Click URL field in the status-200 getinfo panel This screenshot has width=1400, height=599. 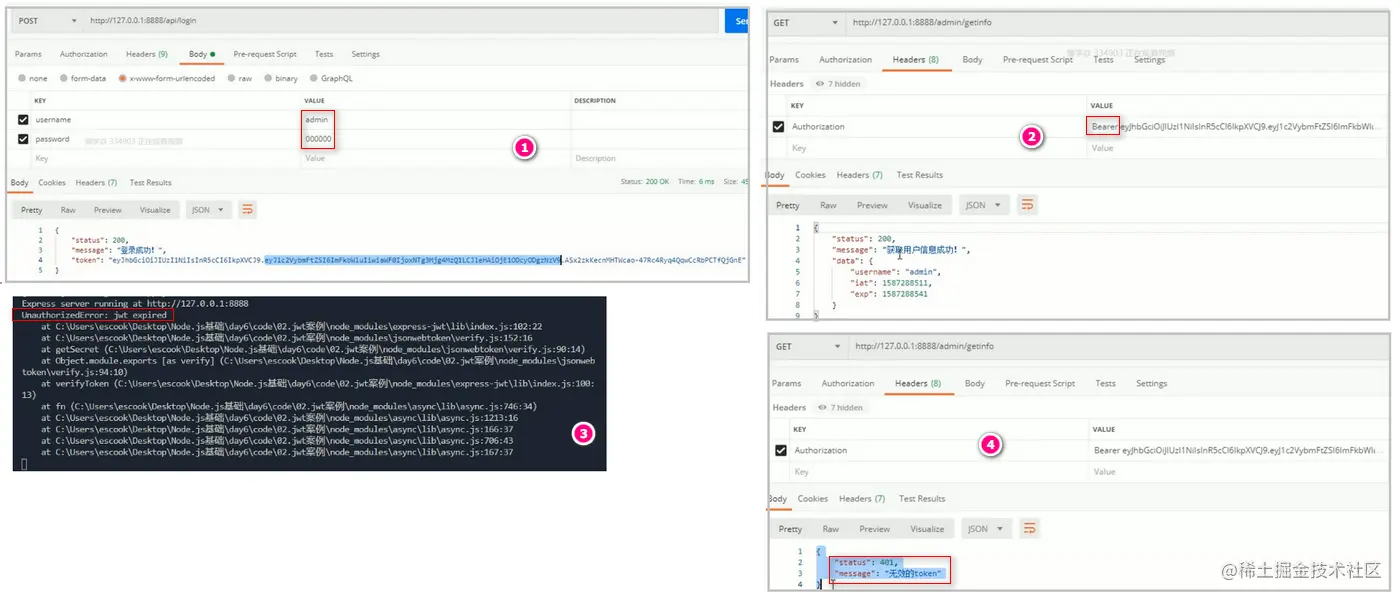click(x=1118, y=22)
